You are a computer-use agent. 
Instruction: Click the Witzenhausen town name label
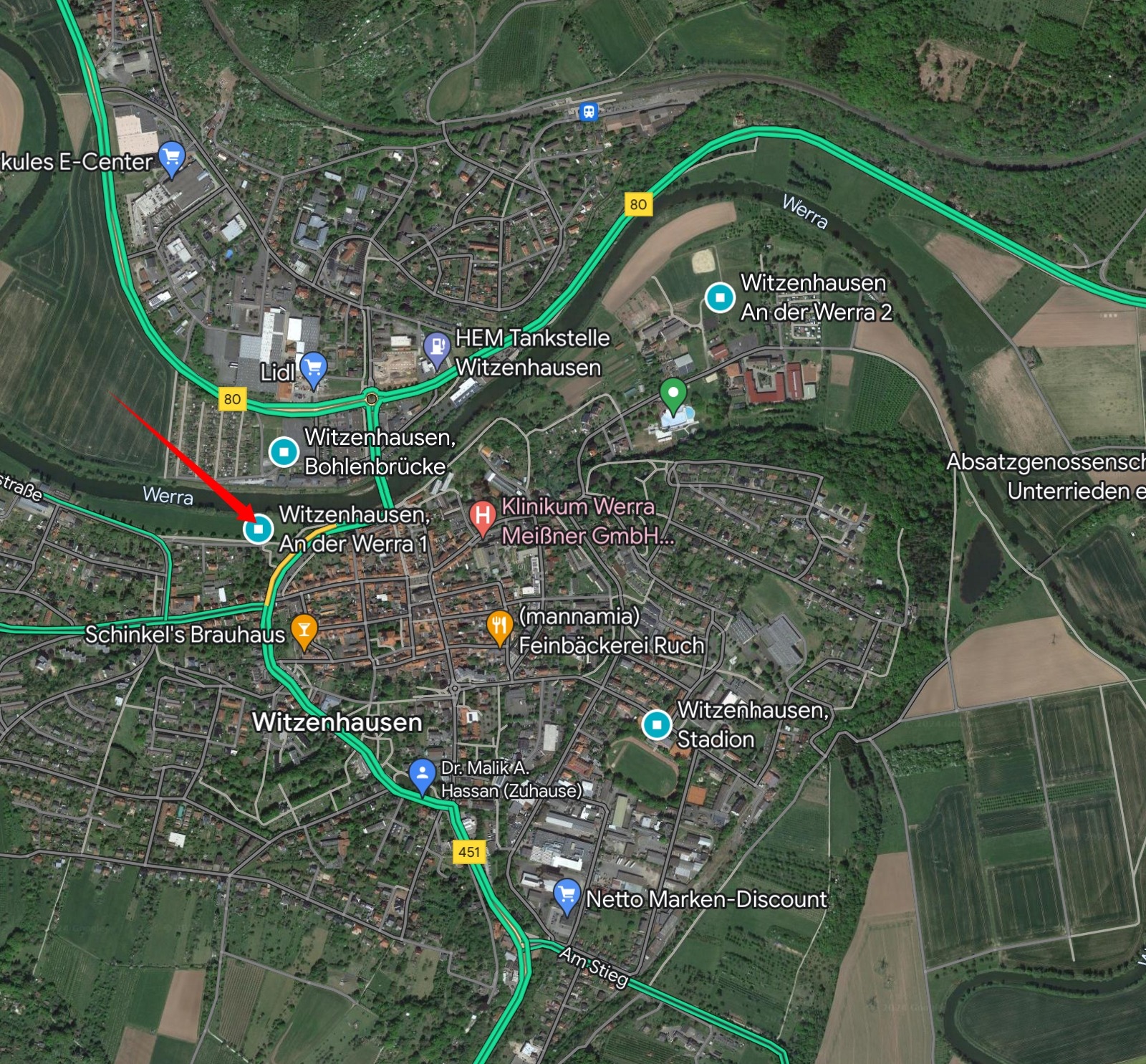(x=337, y=722)
